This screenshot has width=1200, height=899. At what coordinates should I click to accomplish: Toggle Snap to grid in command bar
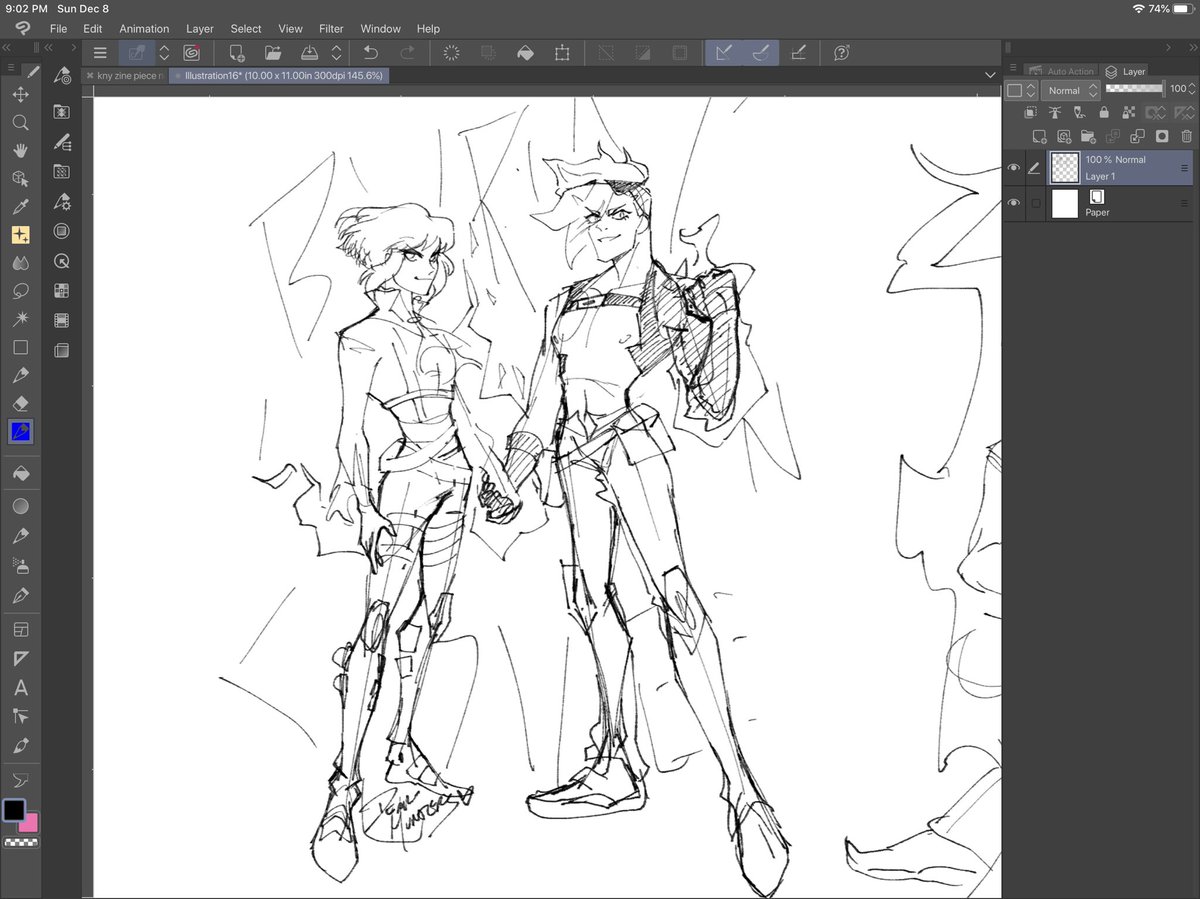(798, 53)
